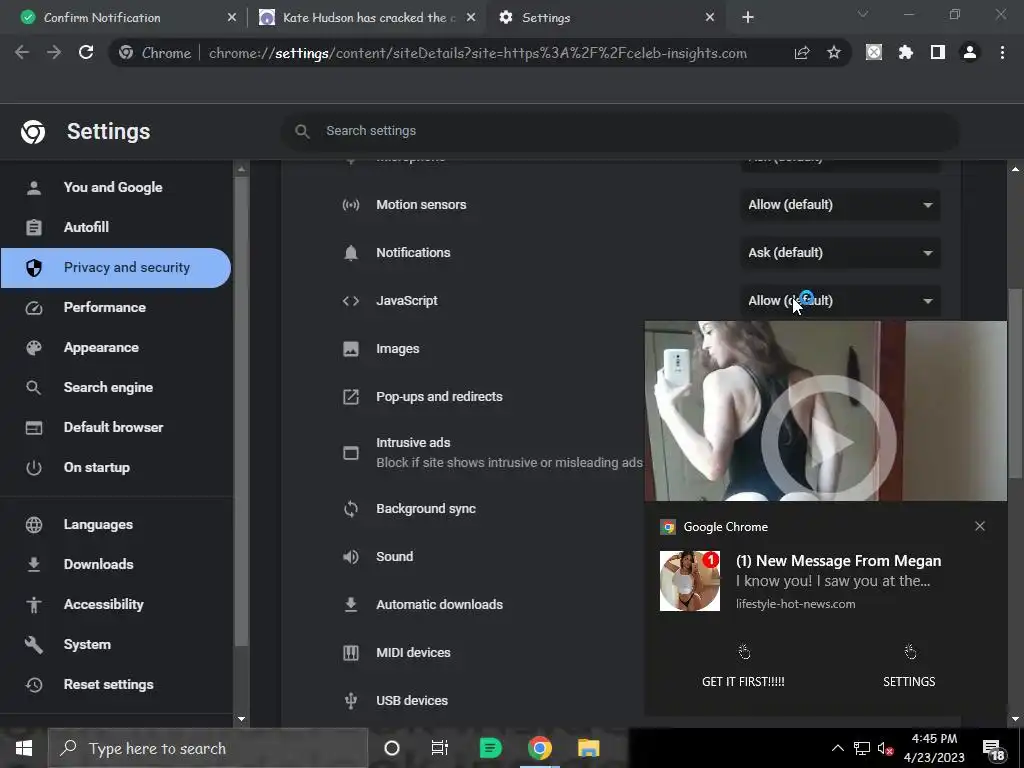This screenshot has width=1024, height=768.
Task: Dismiss the Google Chrome notification
Action: pos(980,526)
